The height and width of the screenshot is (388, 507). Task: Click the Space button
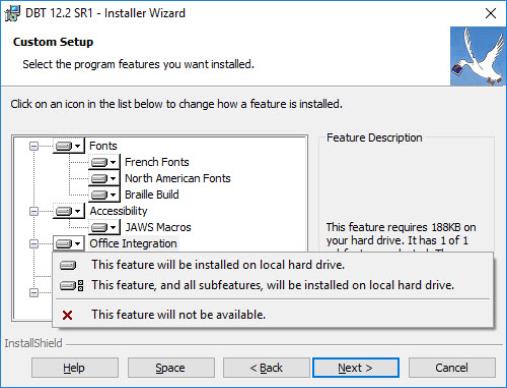tap(171, 368)
